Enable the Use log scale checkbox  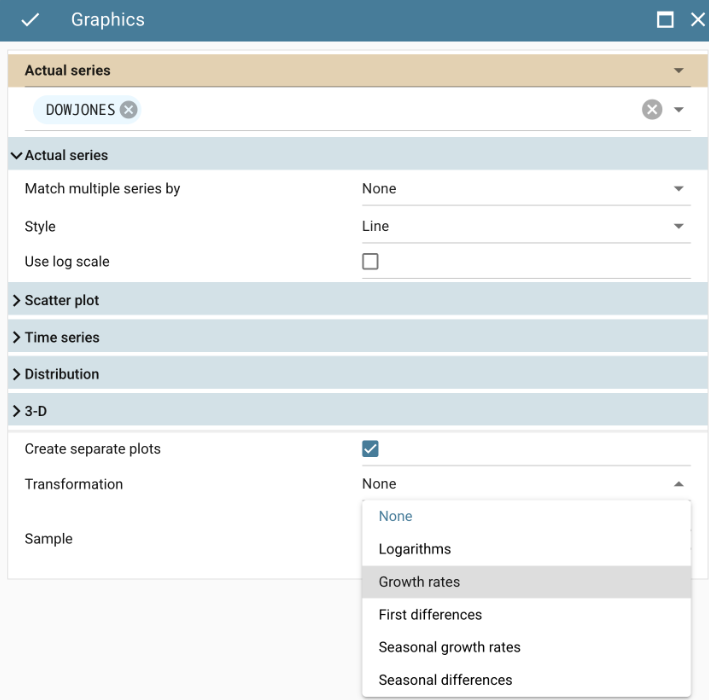pyautogui.click(x=370, y=262)
